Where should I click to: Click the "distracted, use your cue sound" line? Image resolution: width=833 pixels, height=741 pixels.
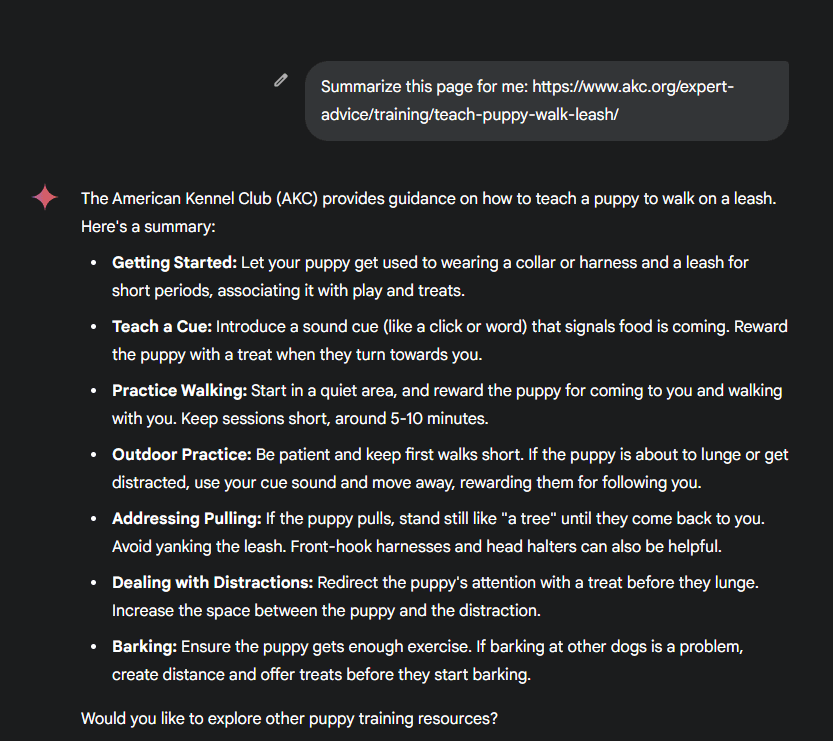[x=406, y=482]
